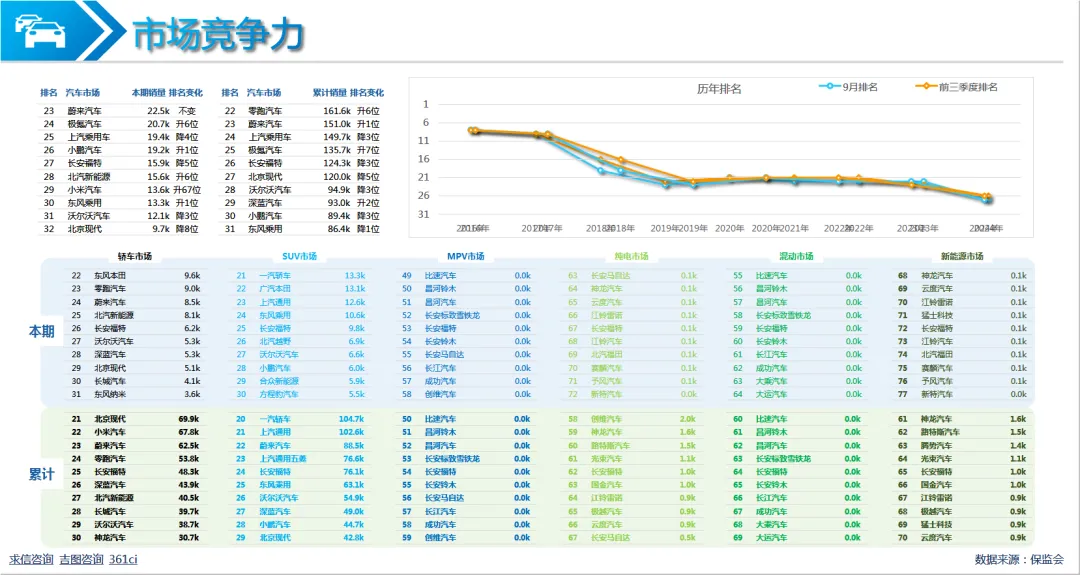
Task: Click the 市场竞争力 page title
Action: point(218,34)
